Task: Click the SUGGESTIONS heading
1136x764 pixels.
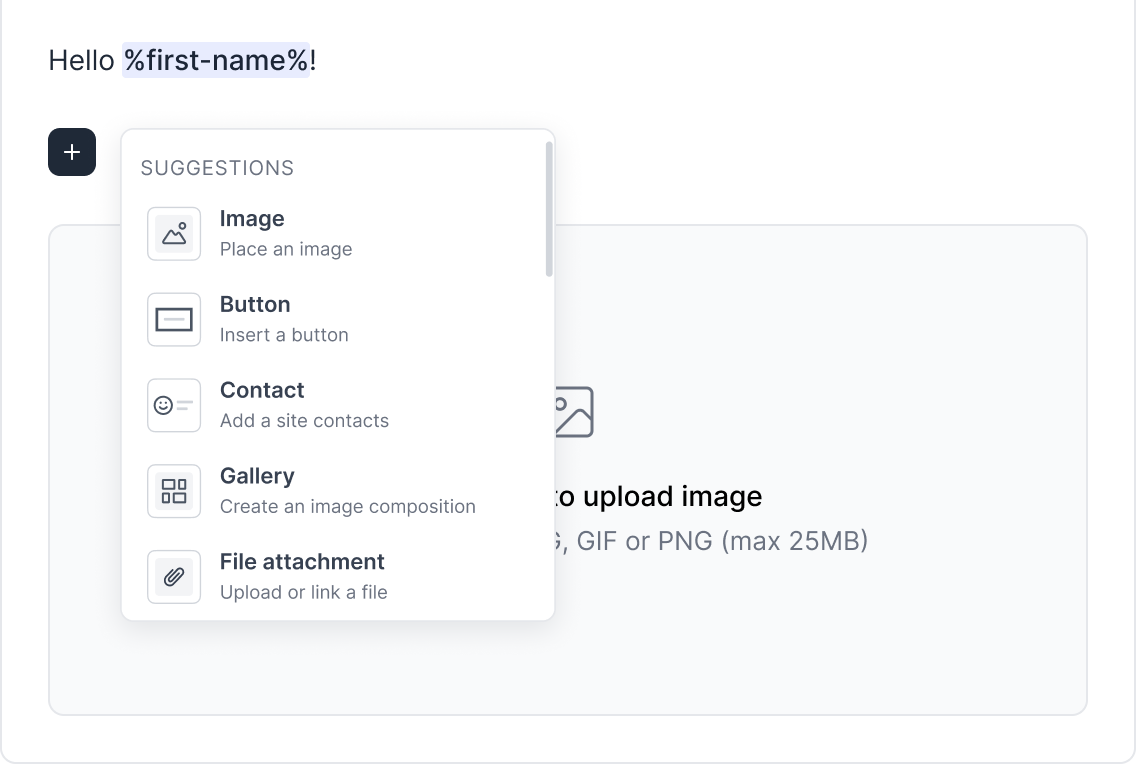Action: [217, 168]
